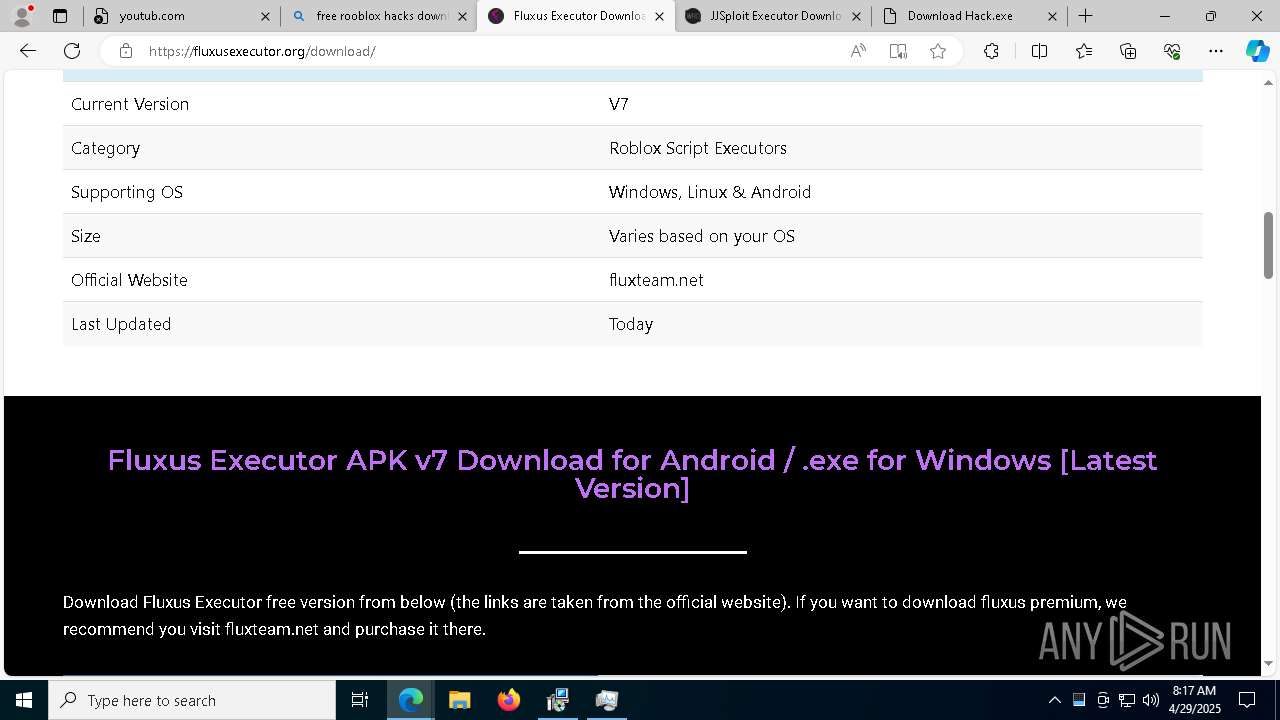The width and height of the screenshot is (1280, 720).
Task: Open the volume control in tray
Action: (x=1151, y=700)
